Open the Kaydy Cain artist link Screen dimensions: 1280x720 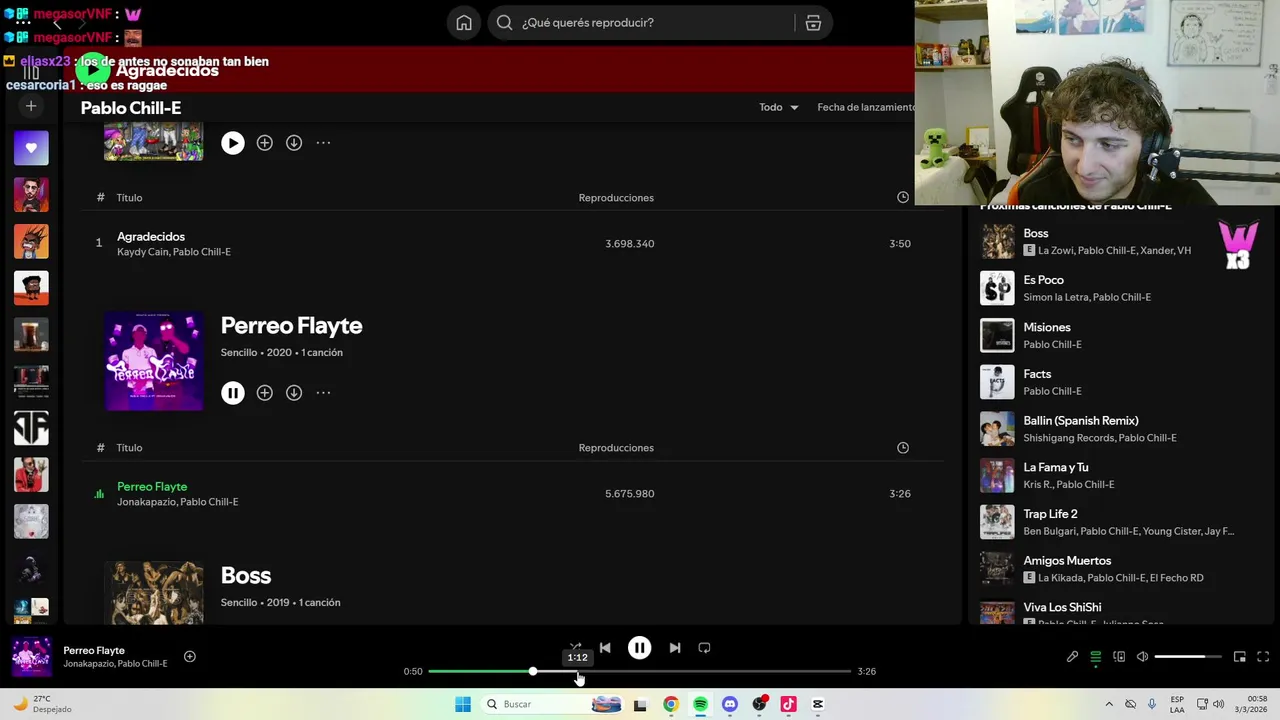tap(142, 252)
